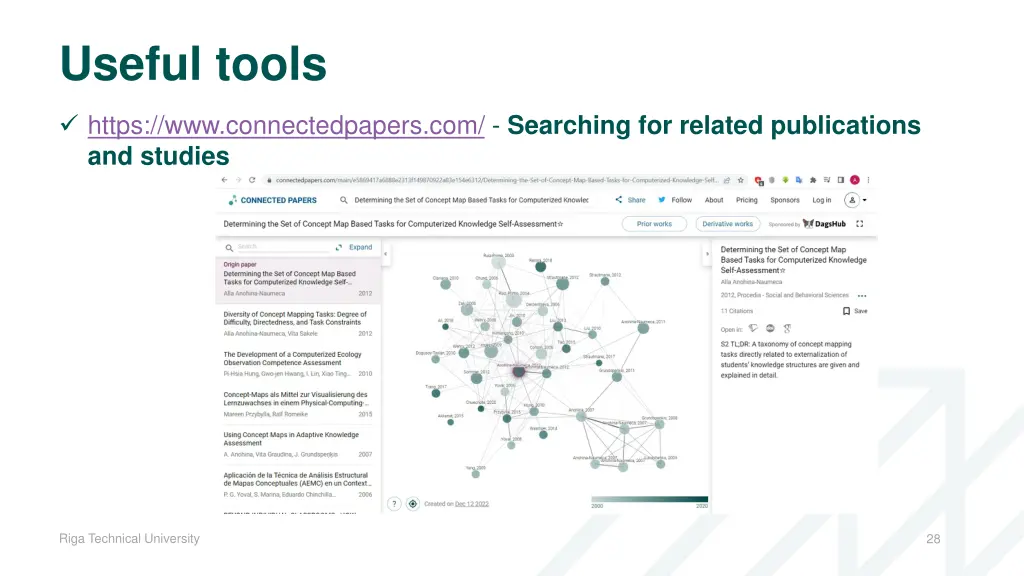Click Follow on Twitter

pos(675,200)
